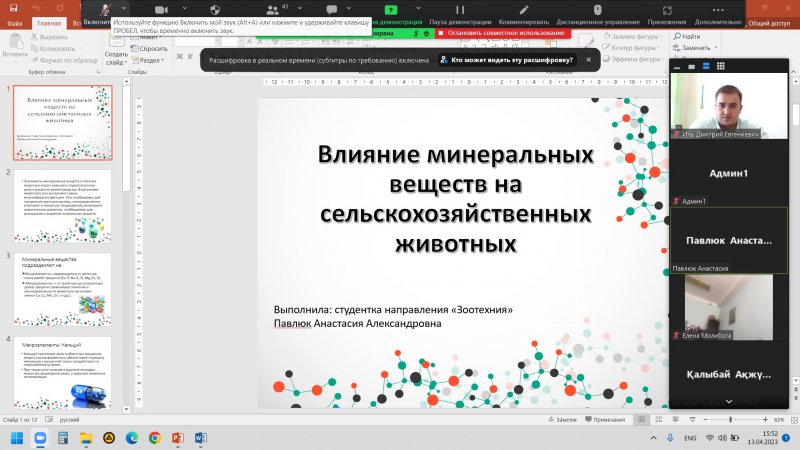Click Админ1 participant tile
Image resolution: width=800 pixels, height=450 pixels.
pos(729,173)
